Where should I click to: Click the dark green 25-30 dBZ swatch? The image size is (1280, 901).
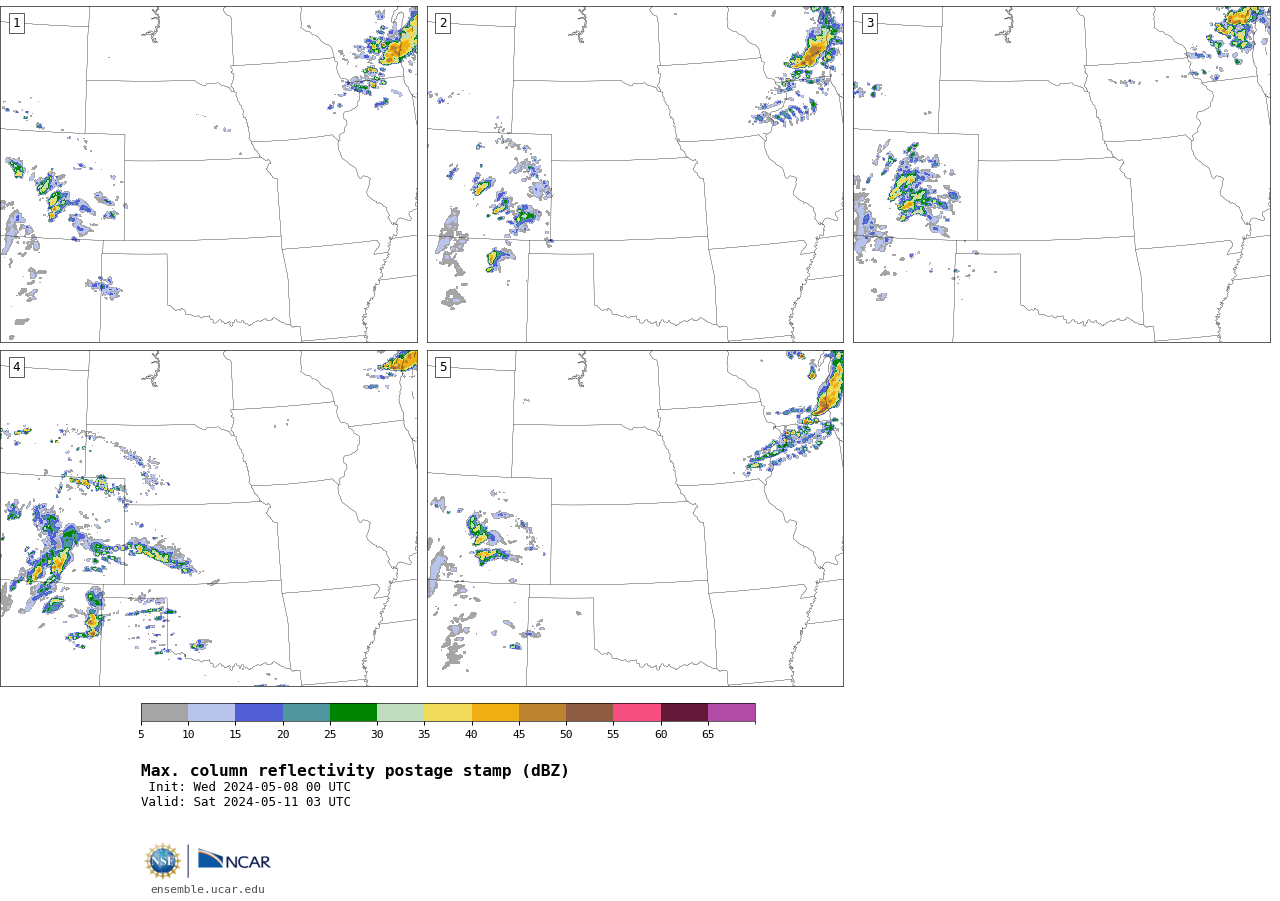(353, 712)
